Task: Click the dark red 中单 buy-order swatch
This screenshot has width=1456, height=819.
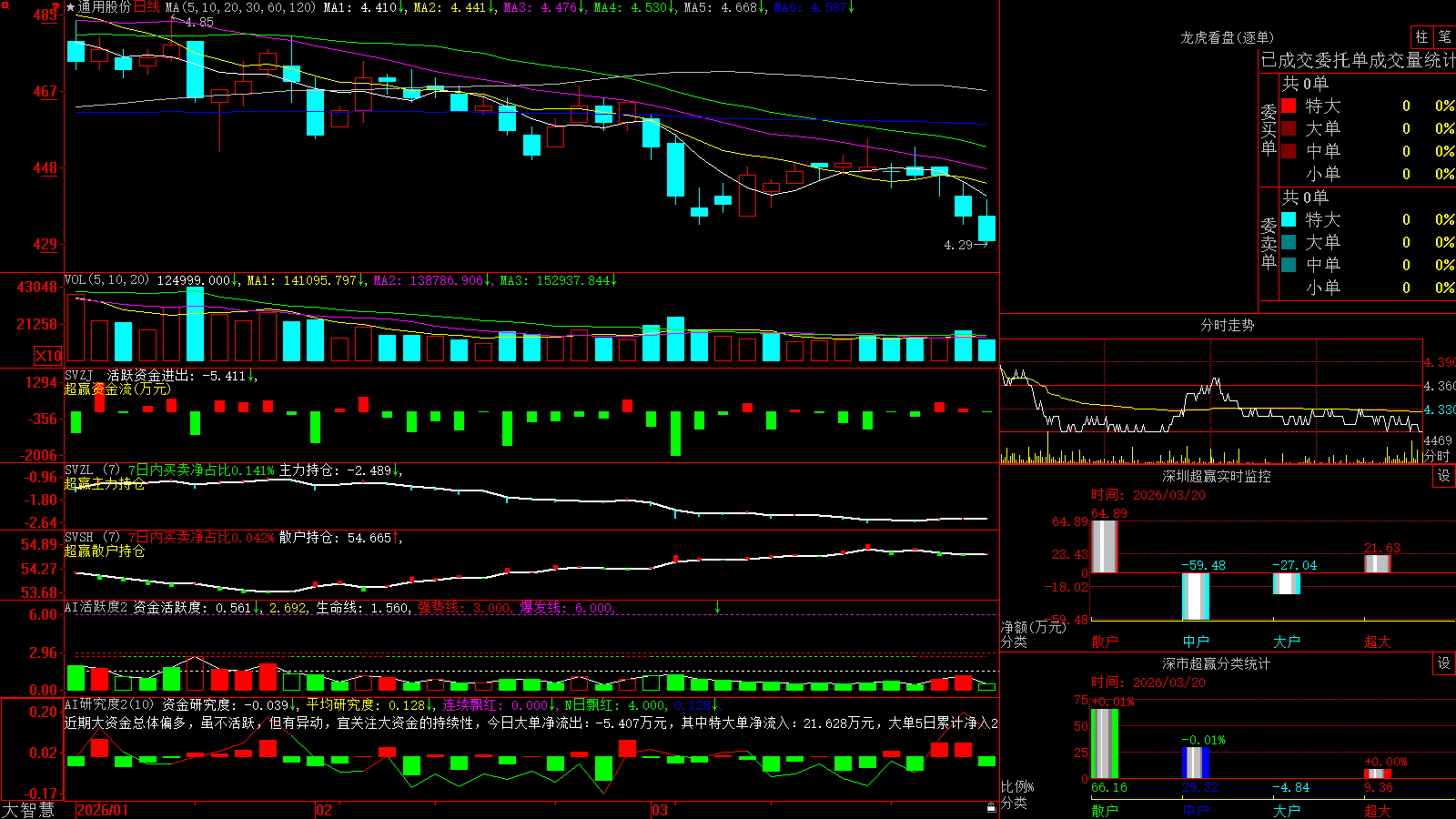Action: coord(1289,151)
